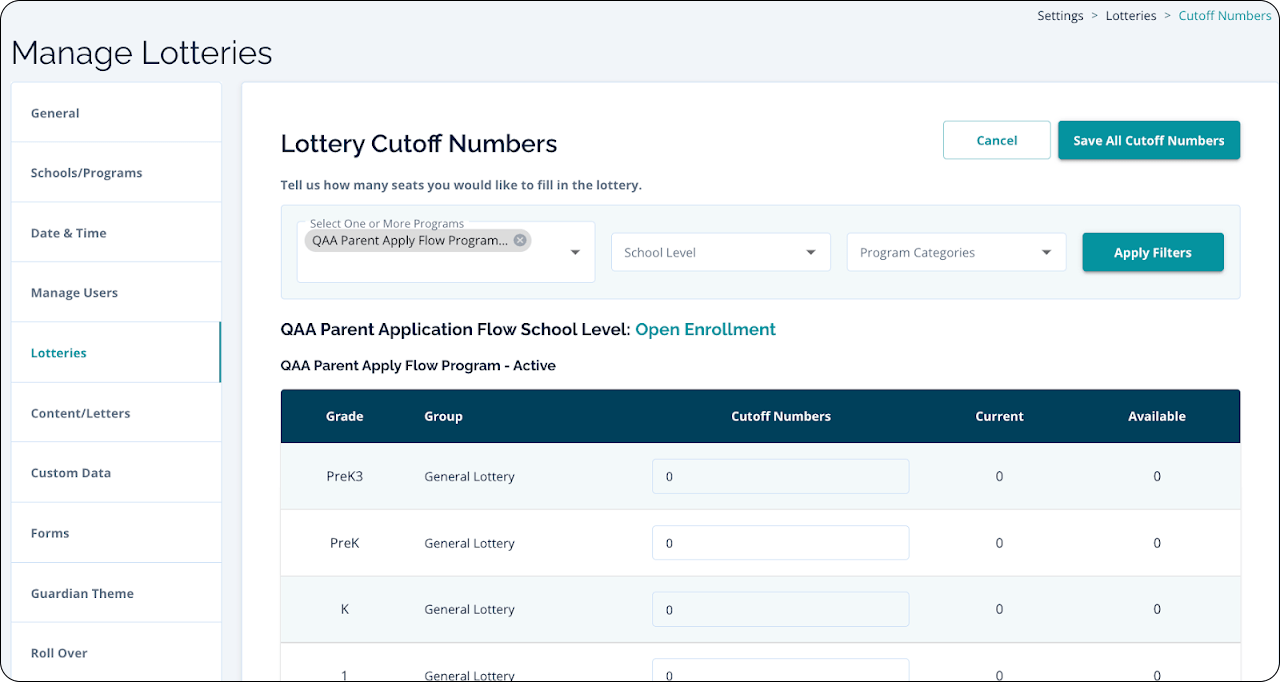1280x682 pixels.
Task: Click the Lotteries breadcrumb link
Action: point(1130,16)
